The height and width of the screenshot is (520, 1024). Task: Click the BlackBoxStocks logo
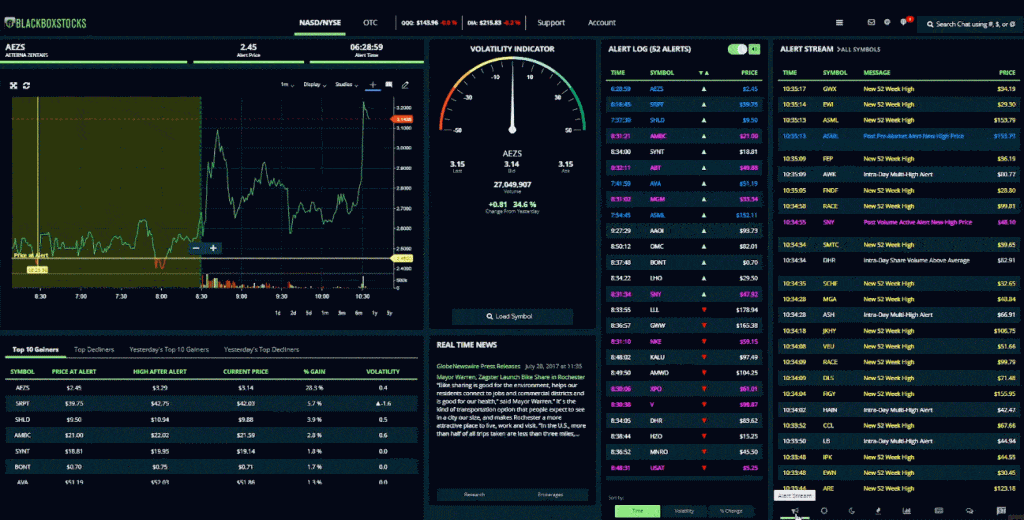[x=45, y=23]
